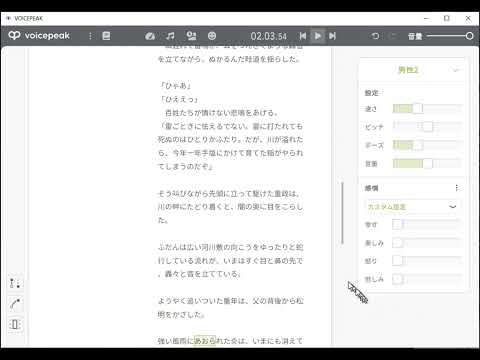Click the VOICEPEAK window title text
This screenshot has width=480, height=360.
(29, 19)
